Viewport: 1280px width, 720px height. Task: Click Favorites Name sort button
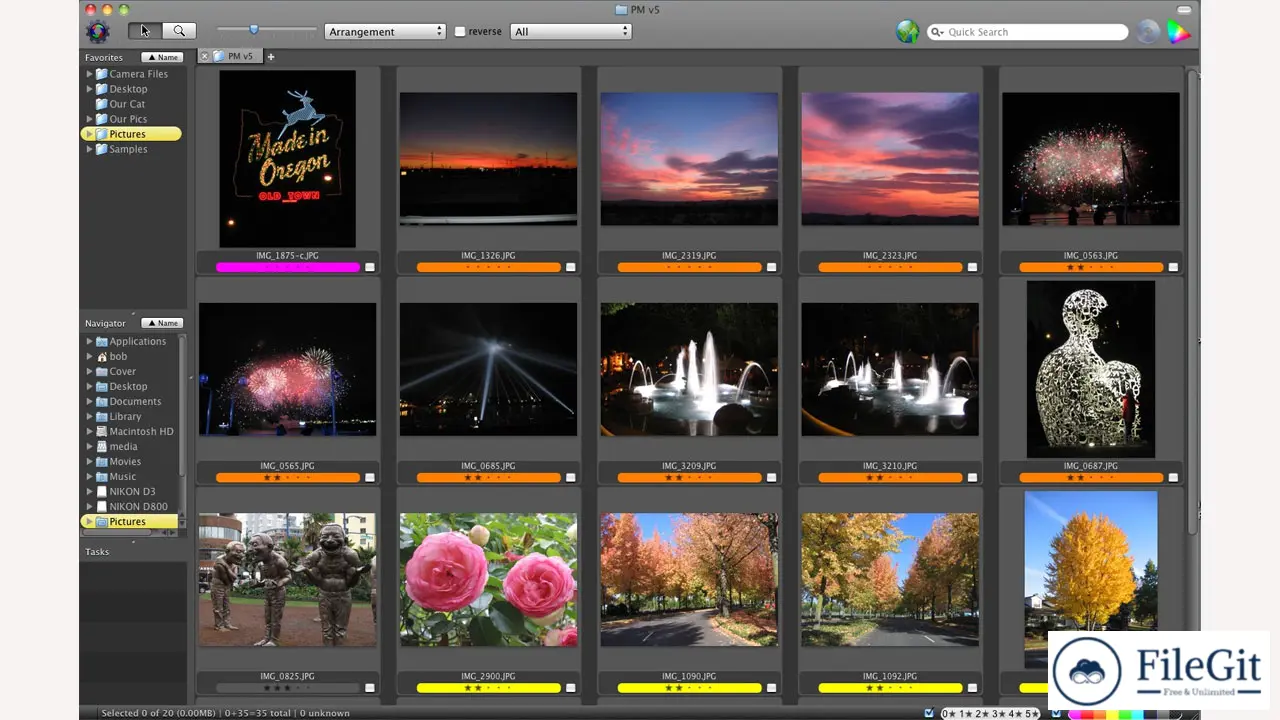(x=162, y=57)
